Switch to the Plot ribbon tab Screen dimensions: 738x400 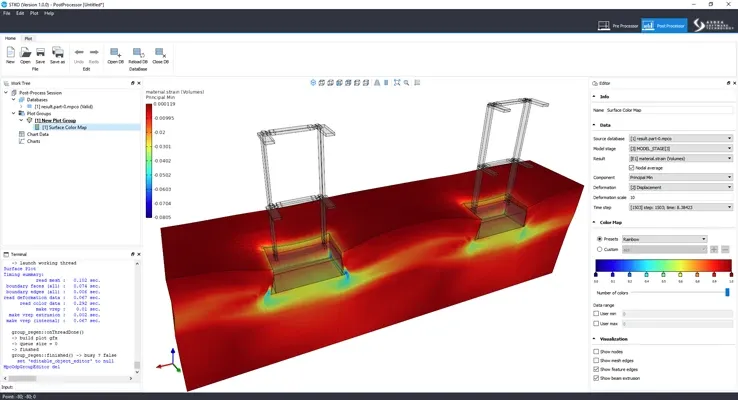click(28, 39)
